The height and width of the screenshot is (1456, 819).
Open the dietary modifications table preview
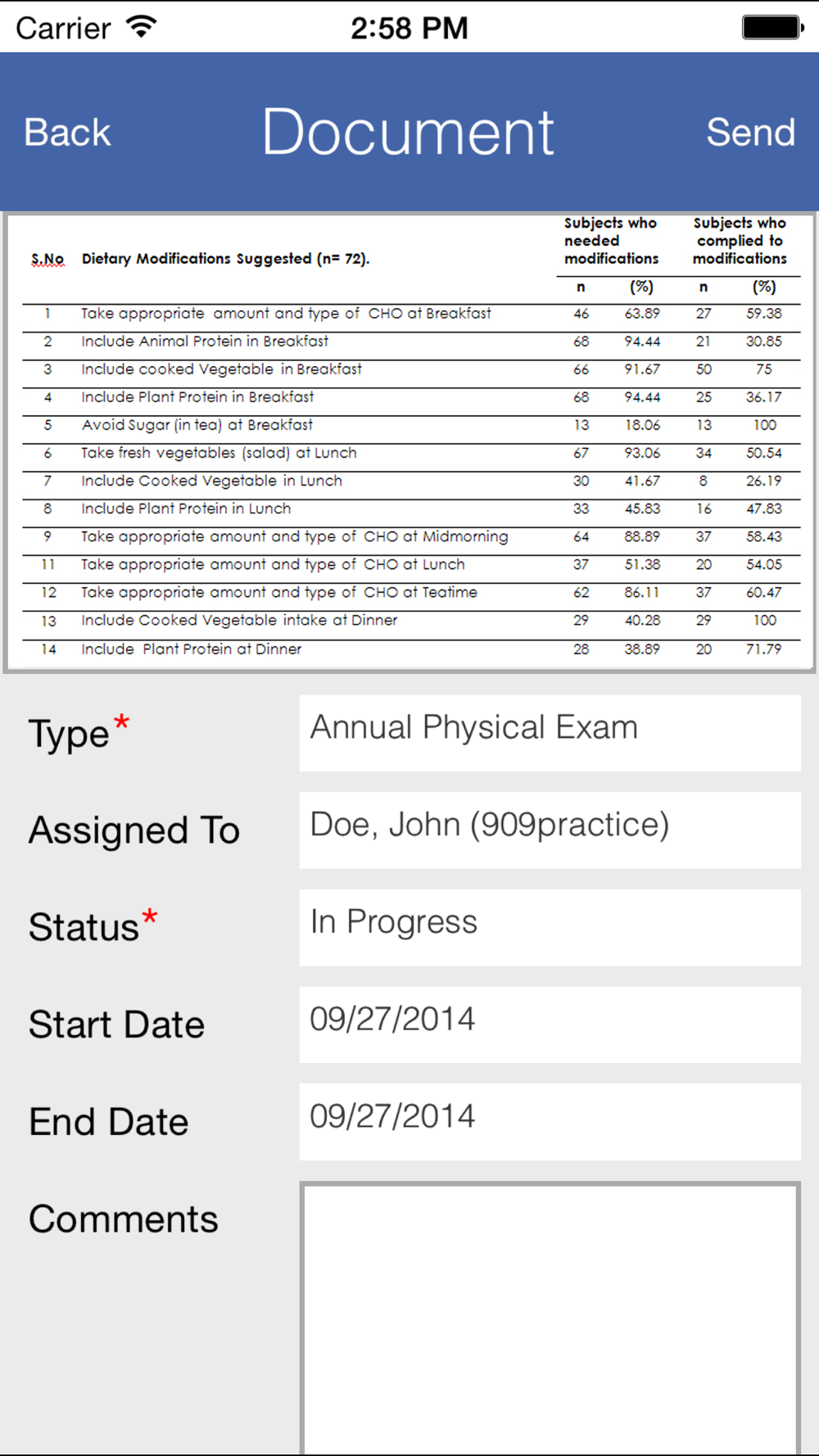409,442
